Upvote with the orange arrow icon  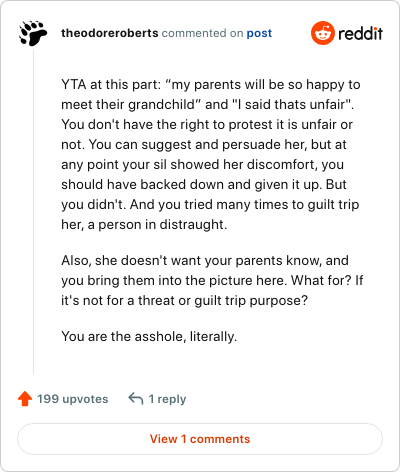[x=25, y=399]
